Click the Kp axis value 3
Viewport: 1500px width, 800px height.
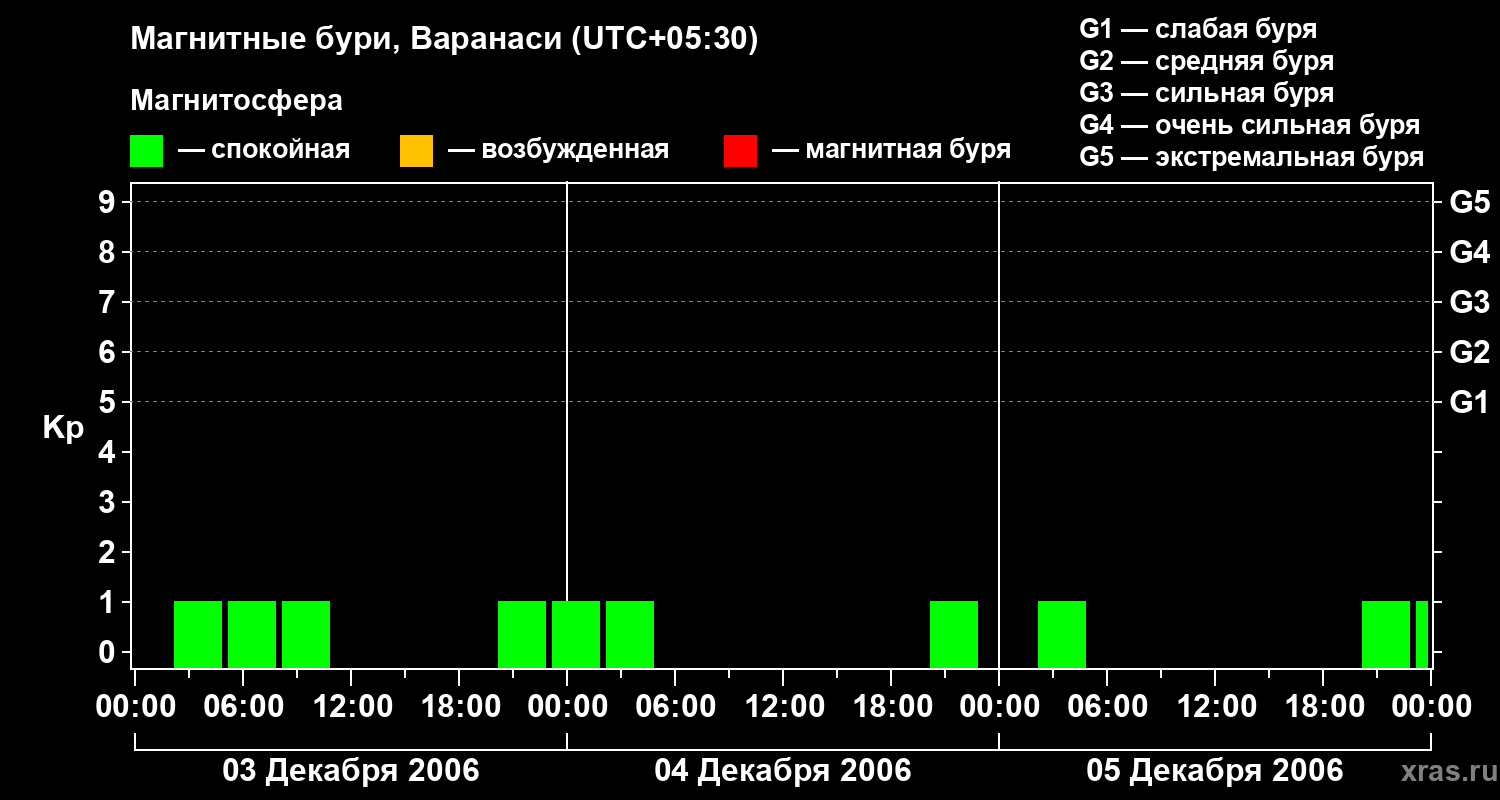click(x=109, y=502)
